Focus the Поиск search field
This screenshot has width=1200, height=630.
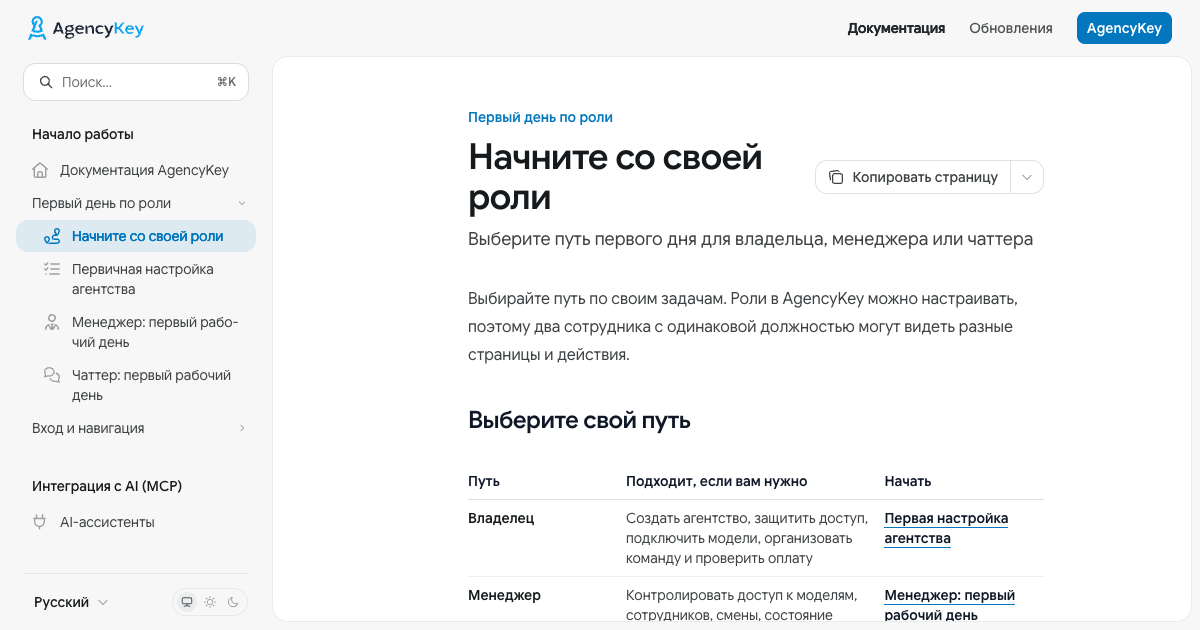[x=136, y=82]
